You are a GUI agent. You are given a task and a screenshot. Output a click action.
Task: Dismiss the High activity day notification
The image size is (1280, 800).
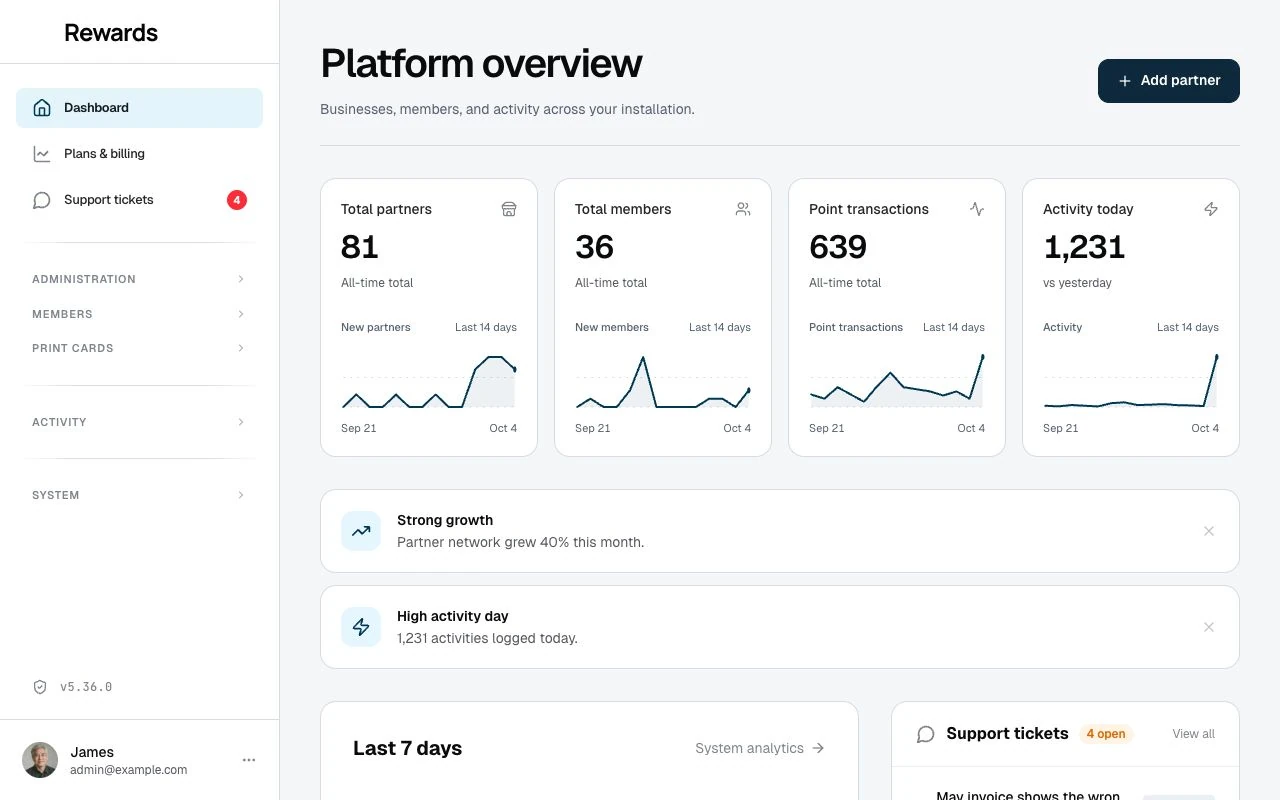1209,627
